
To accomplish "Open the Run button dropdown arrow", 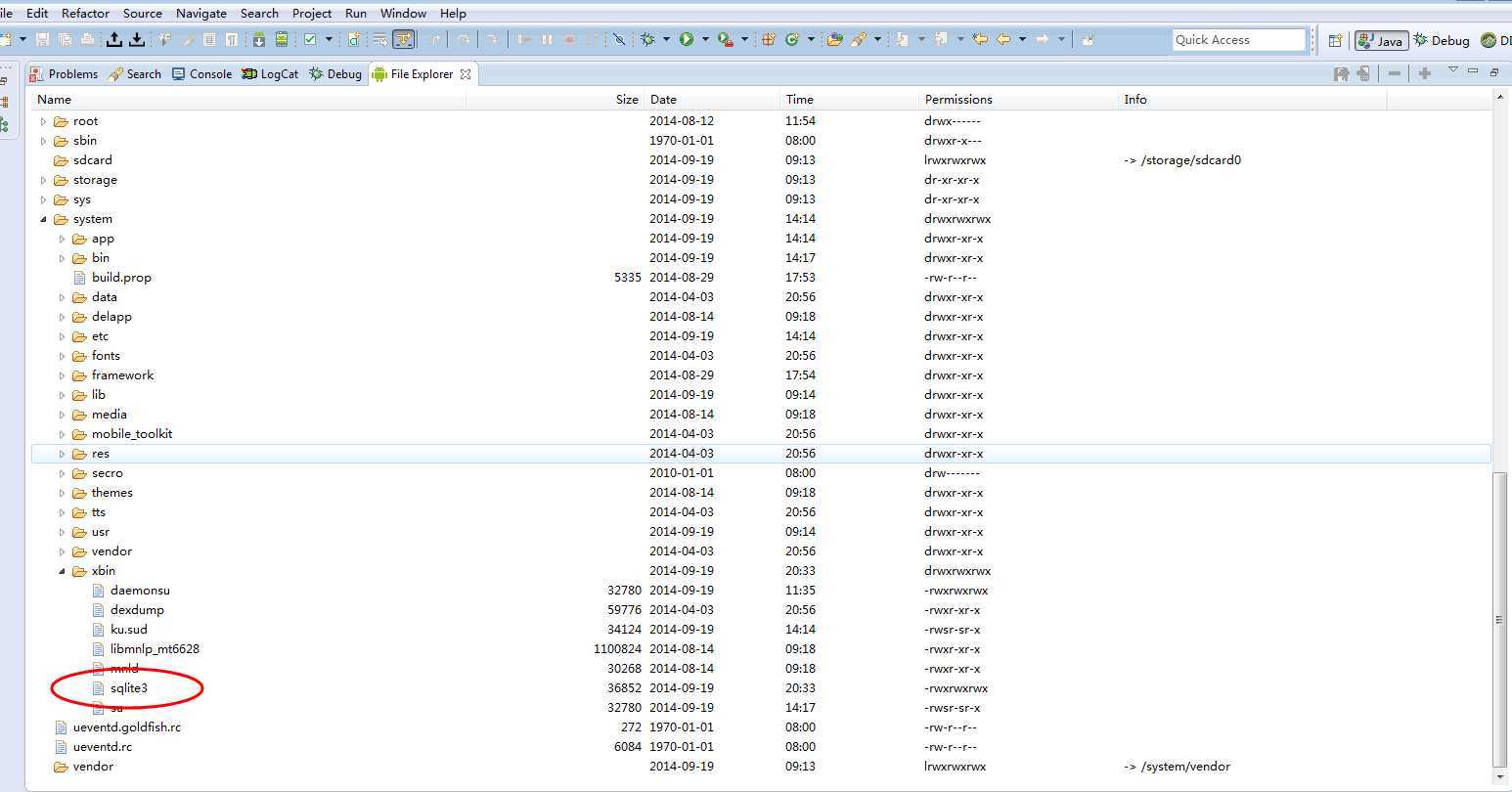I will tap(705, 40).
